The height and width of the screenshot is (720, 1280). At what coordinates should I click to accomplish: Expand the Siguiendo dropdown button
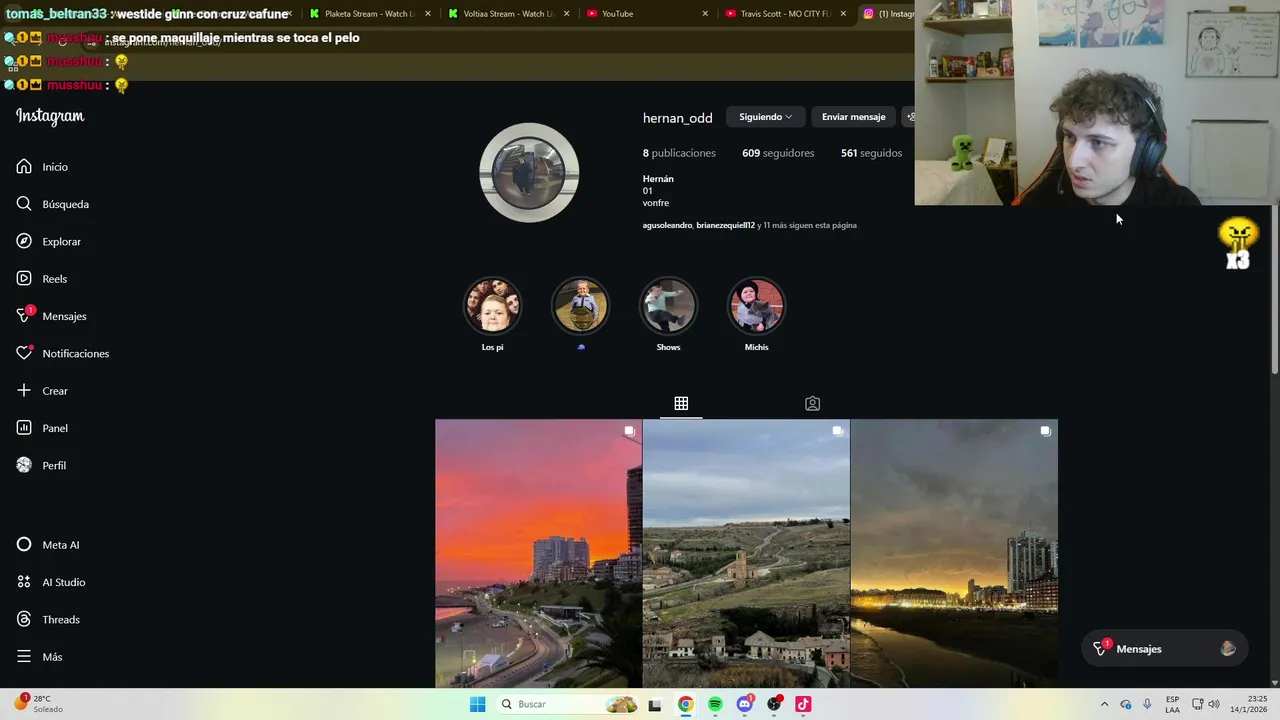pyautogui.click(x=766, y=117)
